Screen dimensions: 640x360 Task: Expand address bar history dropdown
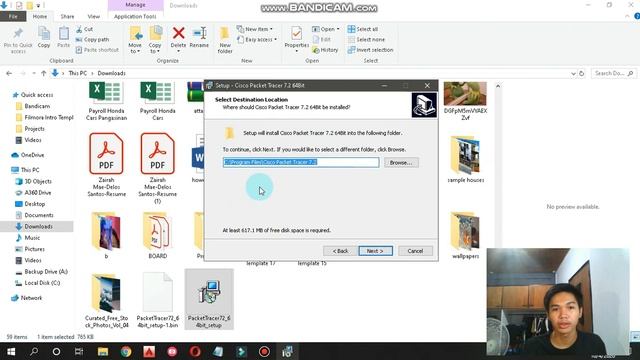573,73
